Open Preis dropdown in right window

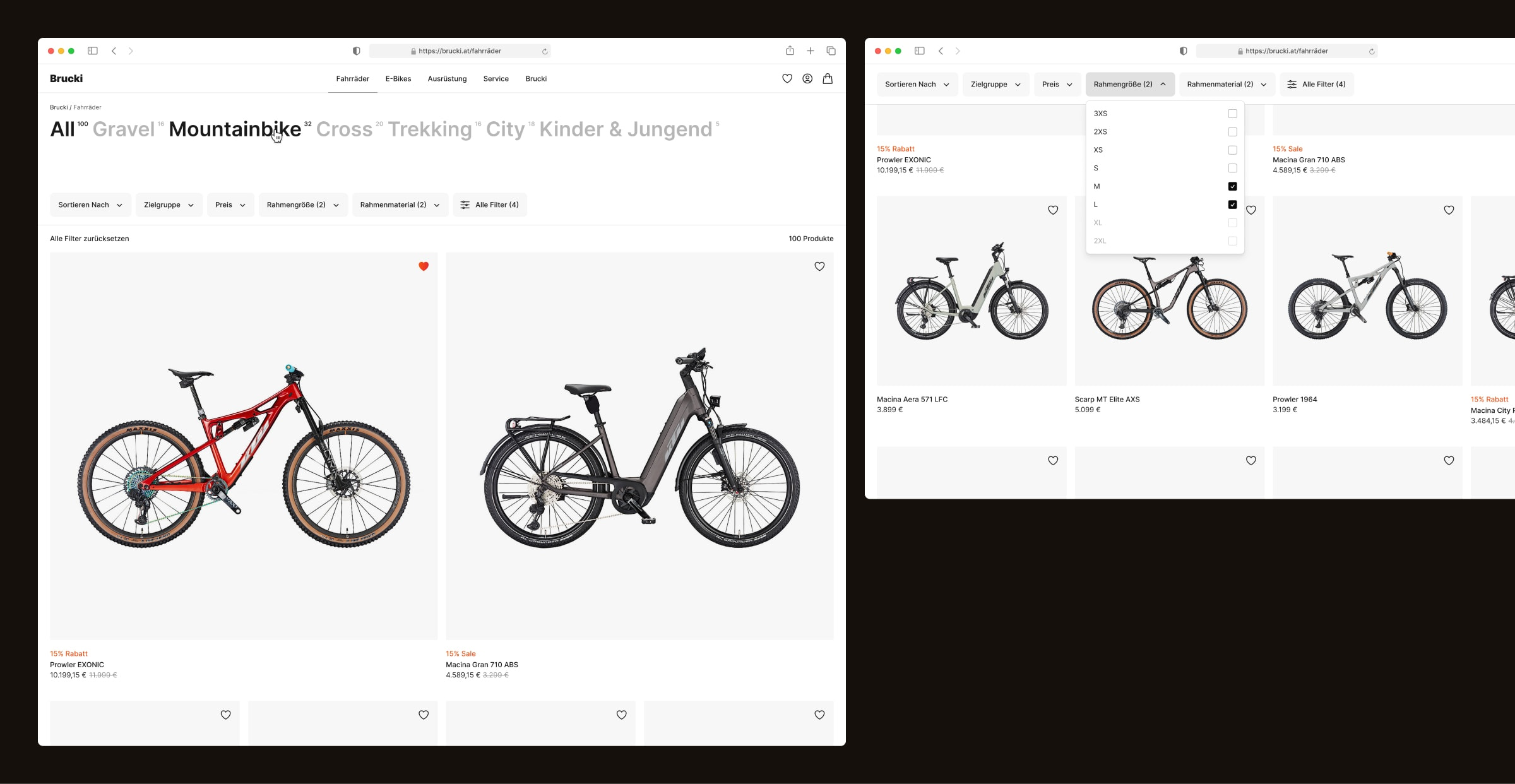coord(1057,84)
